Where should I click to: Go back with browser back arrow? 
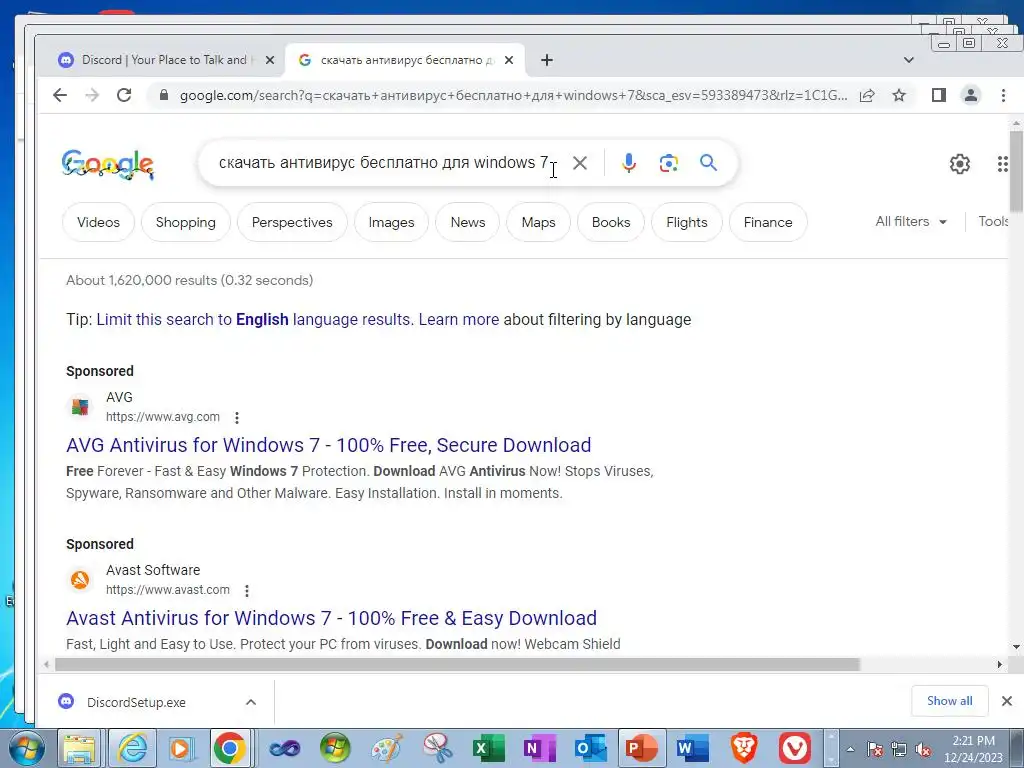[60, 95]
